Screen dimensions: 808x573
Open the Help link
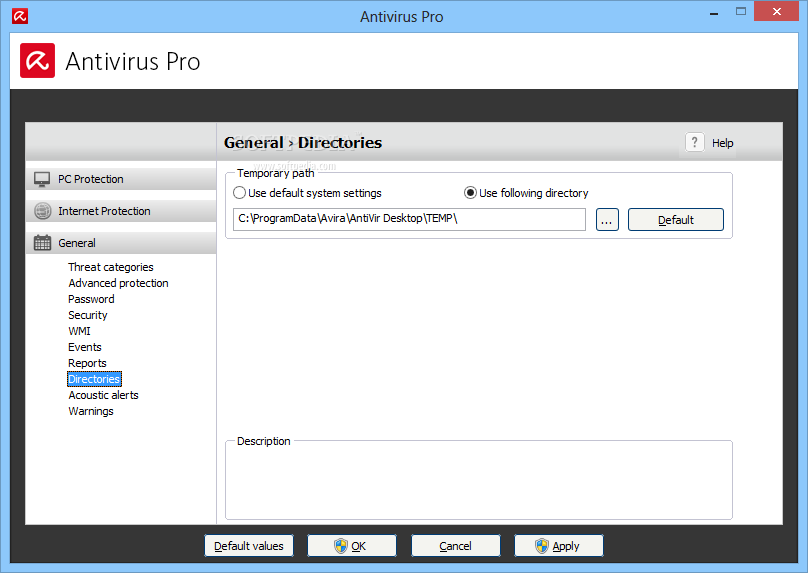point(722,143)
